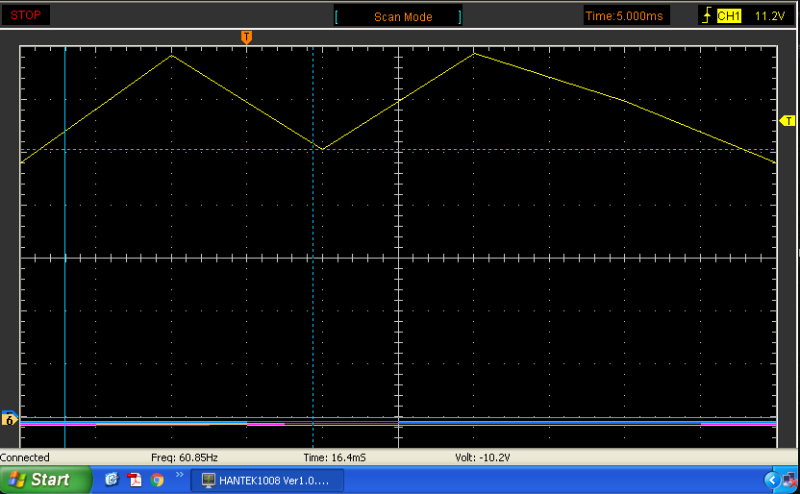800x494 pixels.
Task: Launch Chrome from the quick launch bar
Action: (157, 480)
